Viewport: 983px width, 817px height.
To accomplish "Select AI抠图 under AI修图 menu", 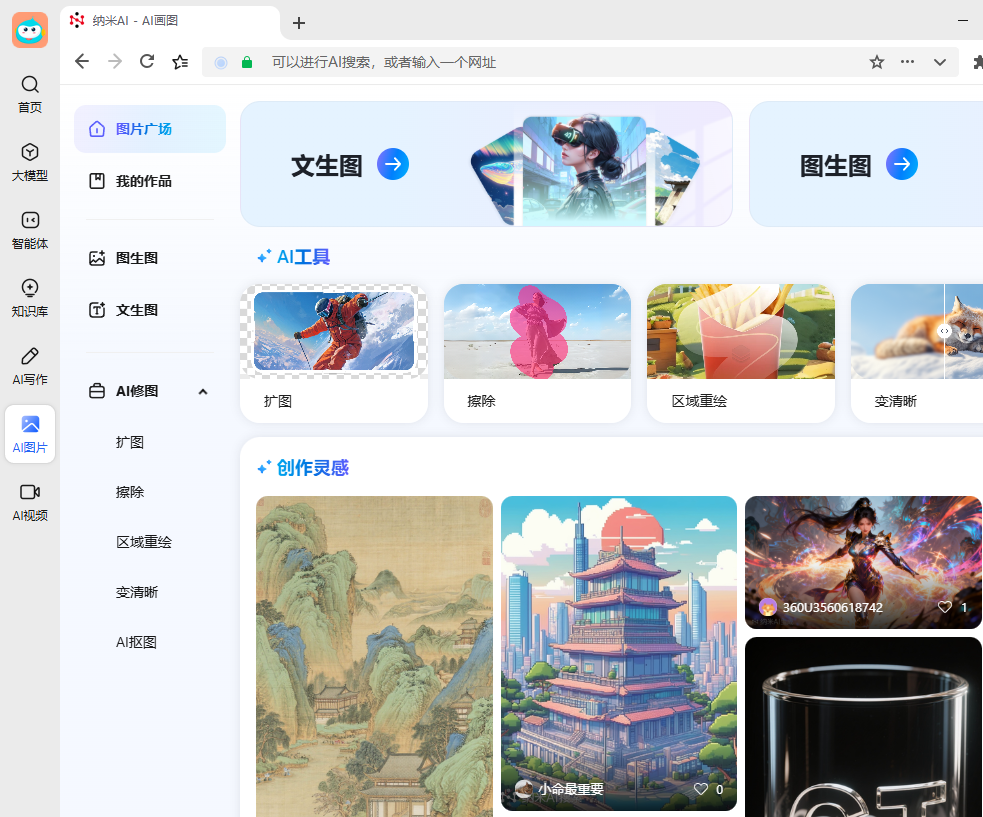I will coord(136,642).
